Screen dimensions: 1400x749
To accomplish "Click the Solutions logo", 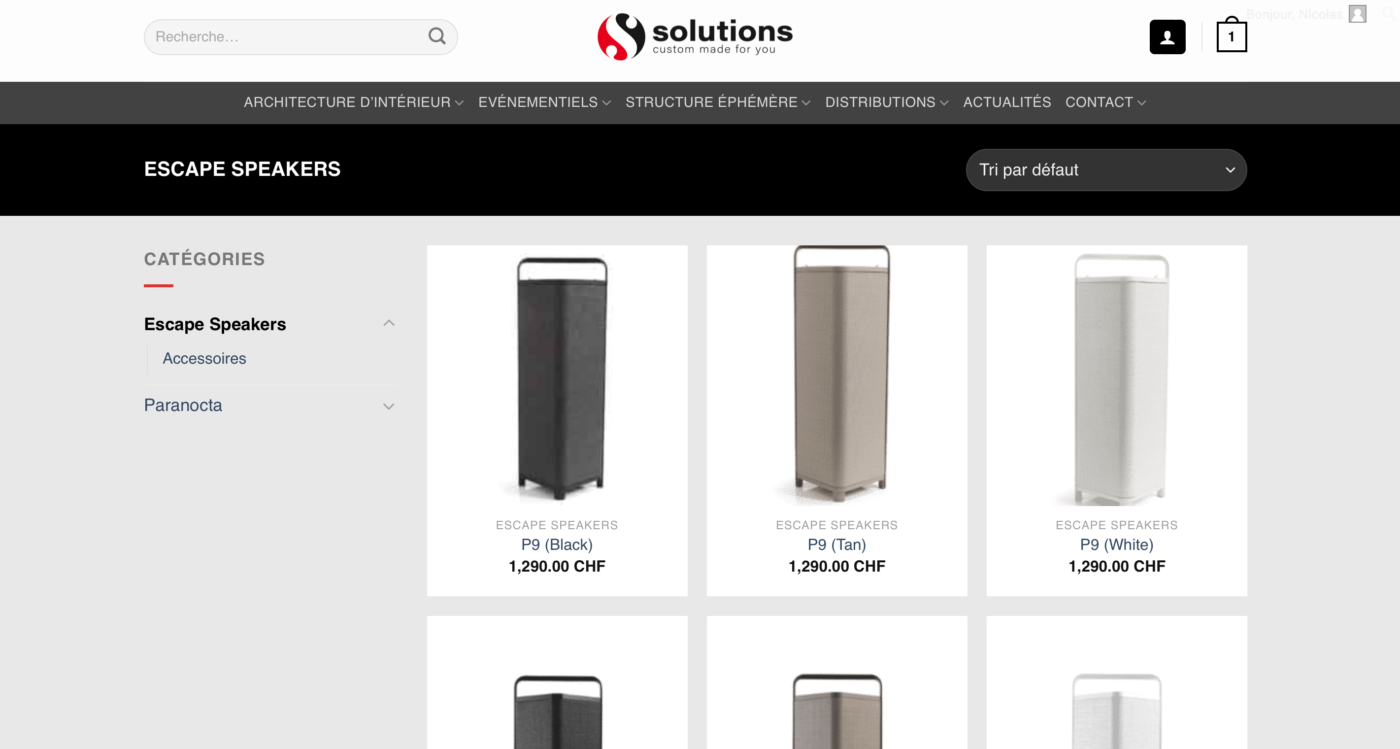I will pyautogui.click(x=695, y=37).
